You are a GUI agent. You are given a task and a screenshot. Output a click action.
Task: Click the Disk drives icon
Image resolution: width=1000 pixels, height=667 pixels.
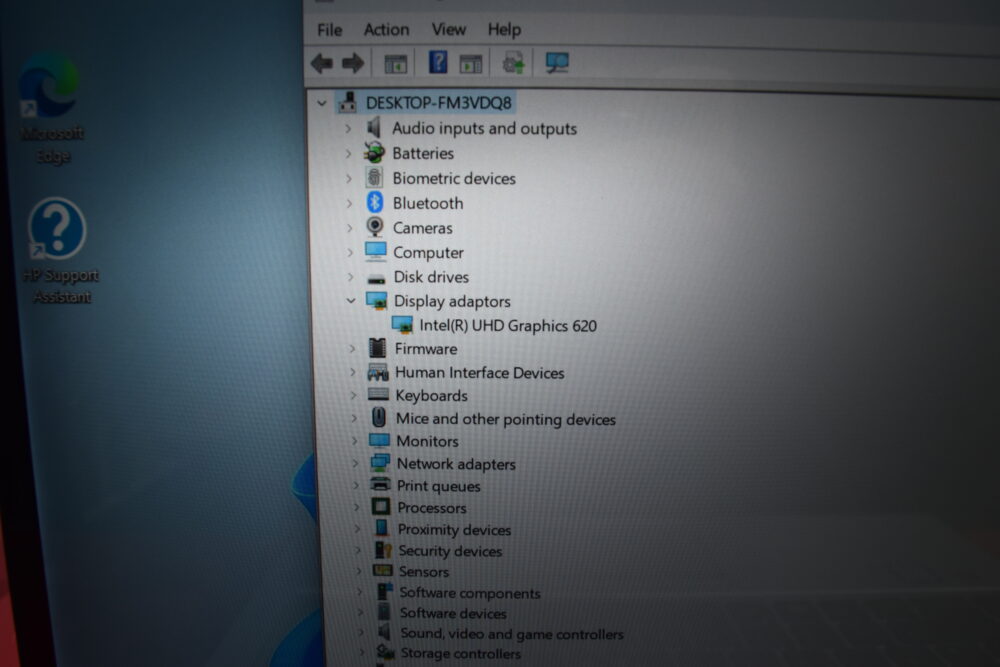[x=376, y=279]
